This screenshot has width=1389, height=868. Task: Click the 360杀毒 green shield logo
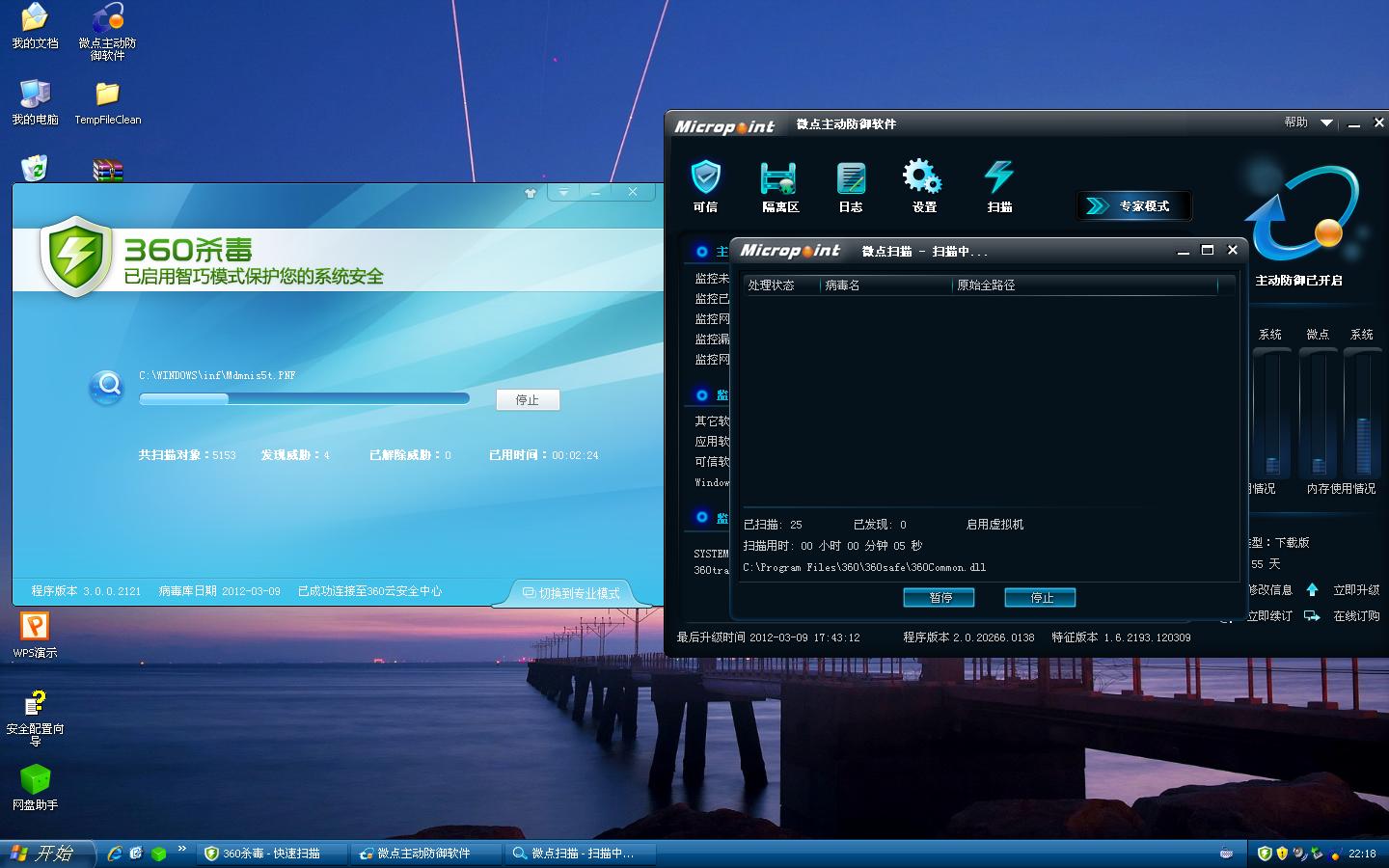point(75,256)
